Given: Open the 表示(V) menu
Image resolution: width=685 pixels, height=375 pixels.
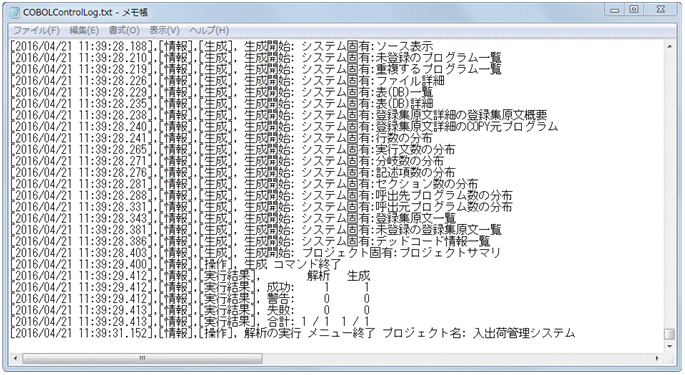Looking at the screenshot, I should pyautogui.click(x=164, y=30).
